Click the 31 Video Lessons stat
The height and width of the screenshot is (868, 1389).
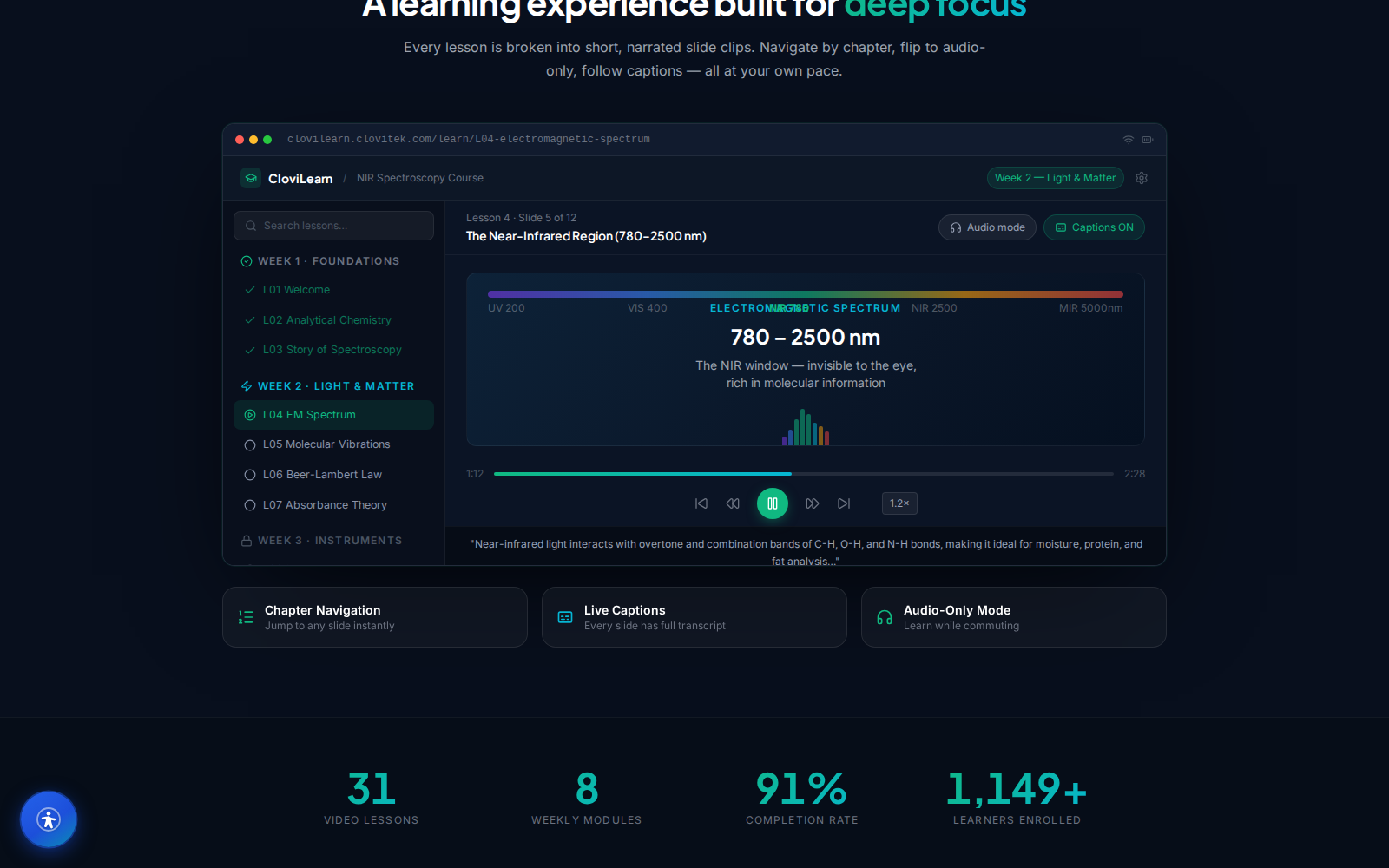click(x=372, y=797)
